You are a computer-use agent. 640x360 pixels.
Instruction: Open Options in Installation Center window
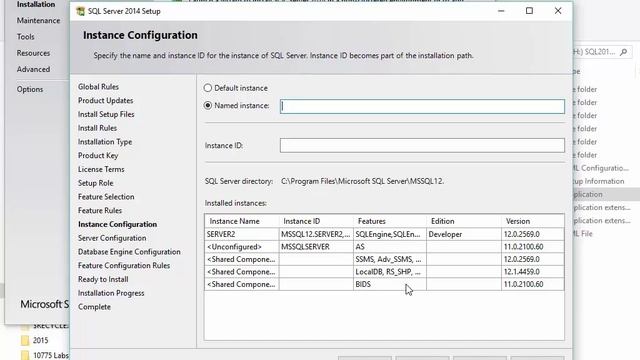pyautogui.click(x=30, y=89)
